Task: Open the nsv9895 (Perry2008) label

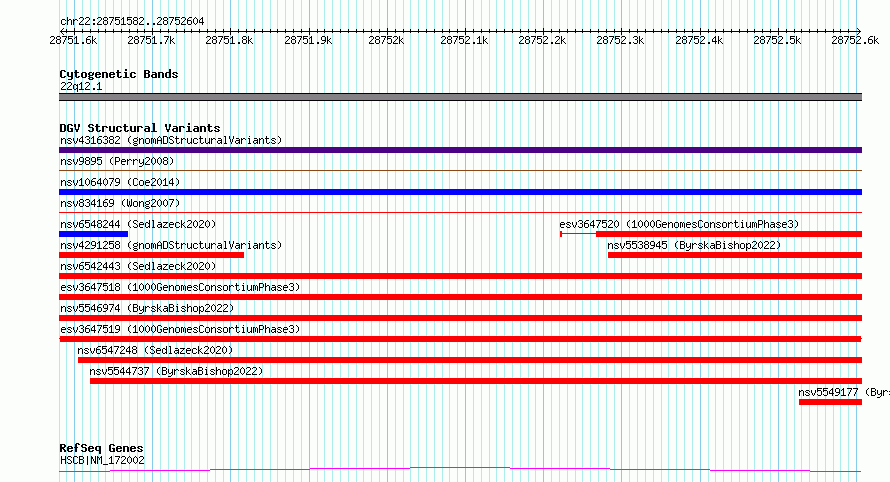Action: tap(117, 161)
